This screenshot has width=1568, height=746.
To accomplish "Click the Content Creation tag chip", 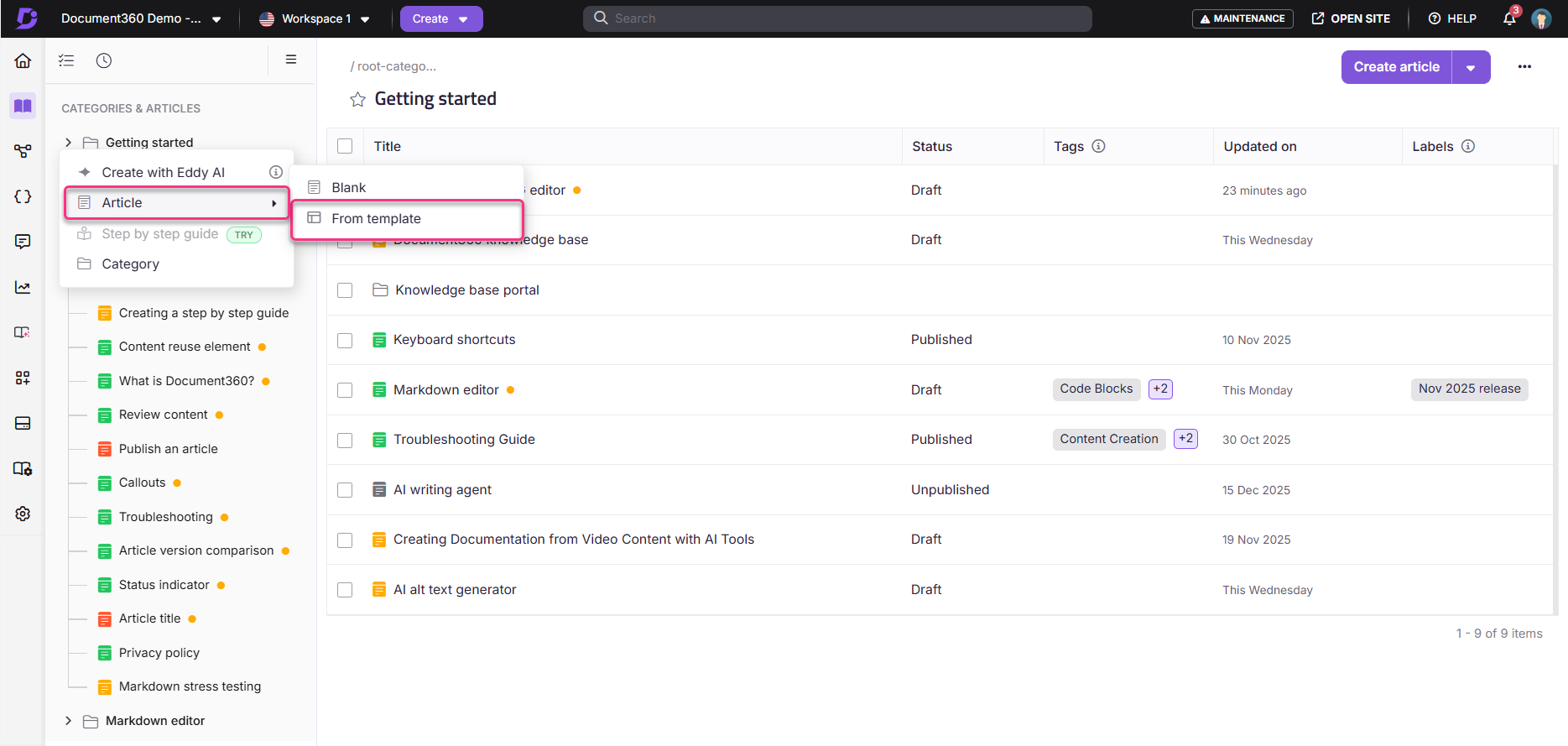I will [x=1108, y=439].
